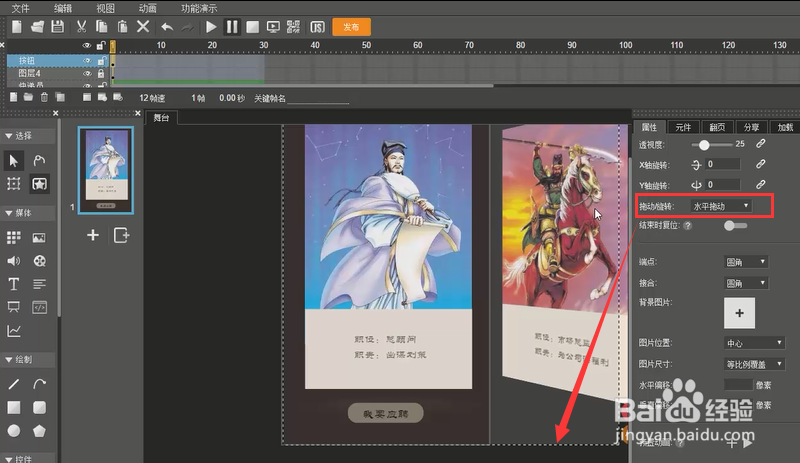
Task: Switch to the 元件 tab
Action: pos(683,127)
